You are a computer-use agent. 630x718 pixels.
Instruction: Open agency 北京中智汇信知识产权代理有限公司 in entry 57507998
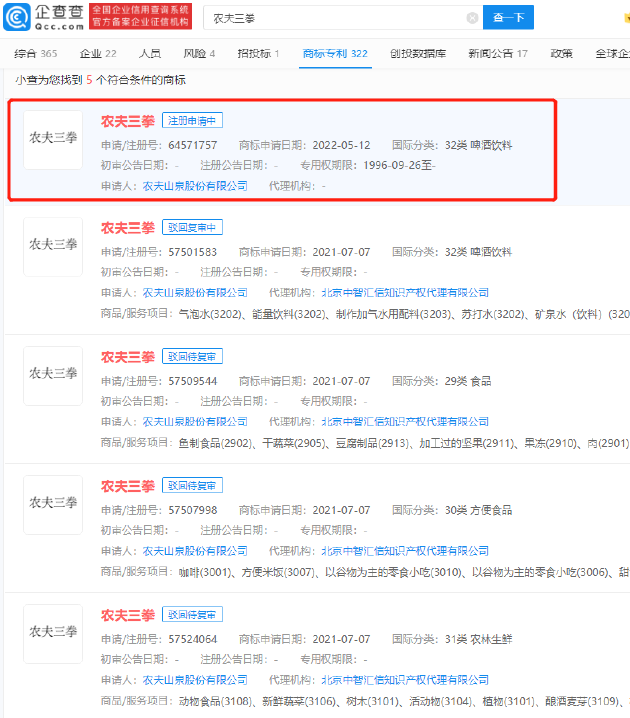click(x=405, y=551)
